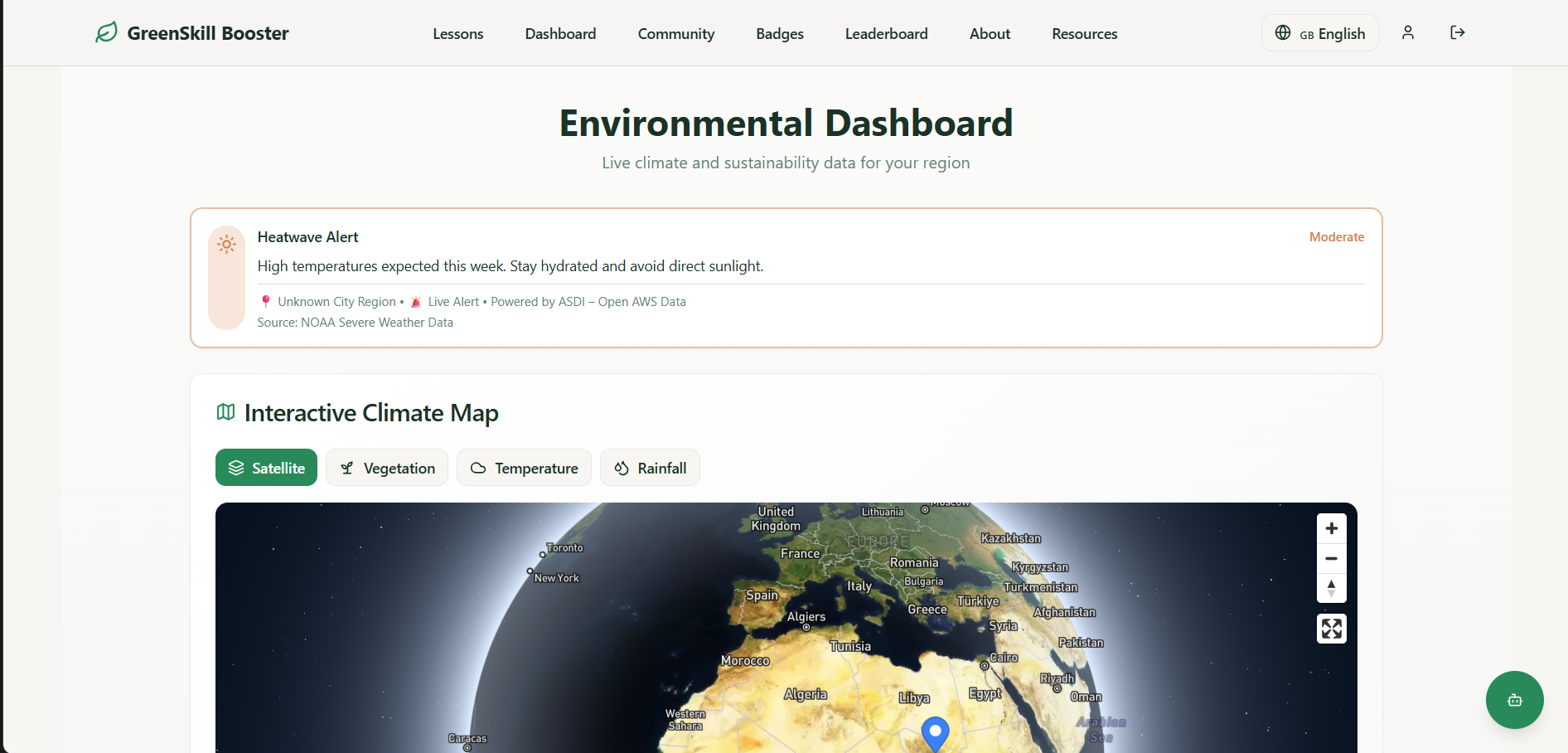
Task: Click the Romania label on map
Action: pyautogui.click(x=914, y=562)
